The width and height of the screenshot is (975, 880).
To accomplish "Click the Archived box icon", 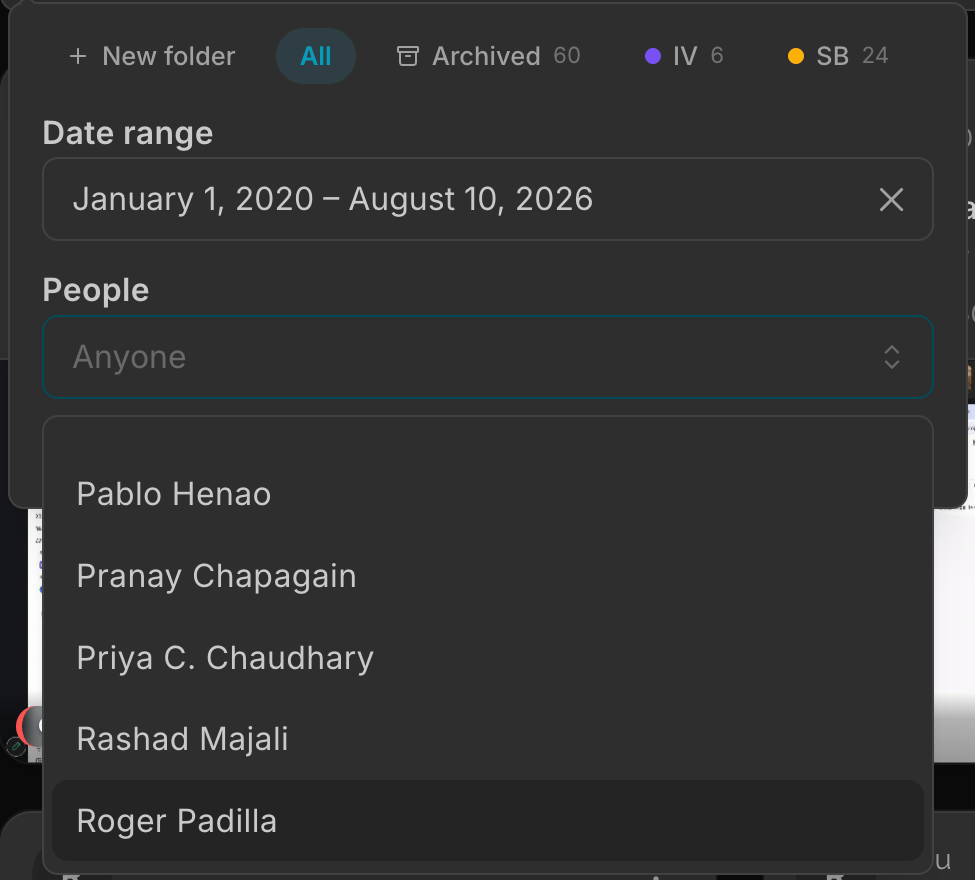I will pos(408,56).
